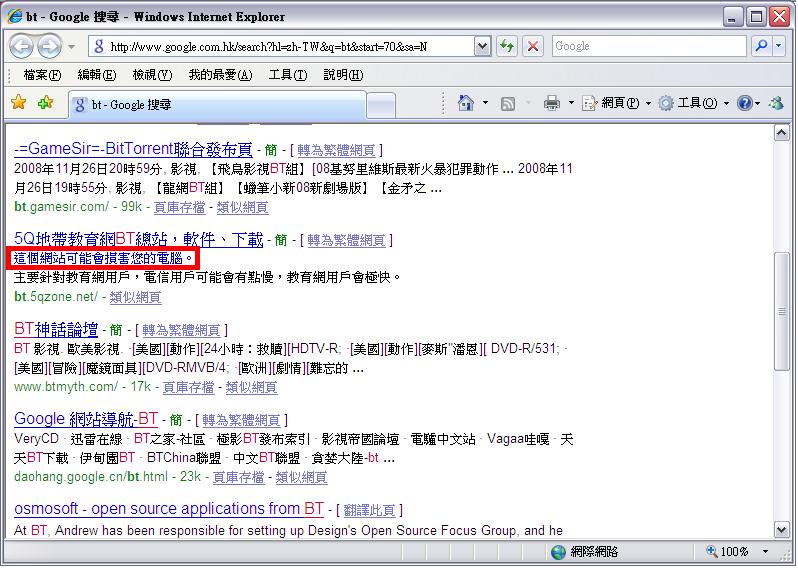Image resolution: width=798 pixels, height=568 pixels.
Task: Open 頁庫存檔 for bt.gamesir.com
Action: (180, 208)
